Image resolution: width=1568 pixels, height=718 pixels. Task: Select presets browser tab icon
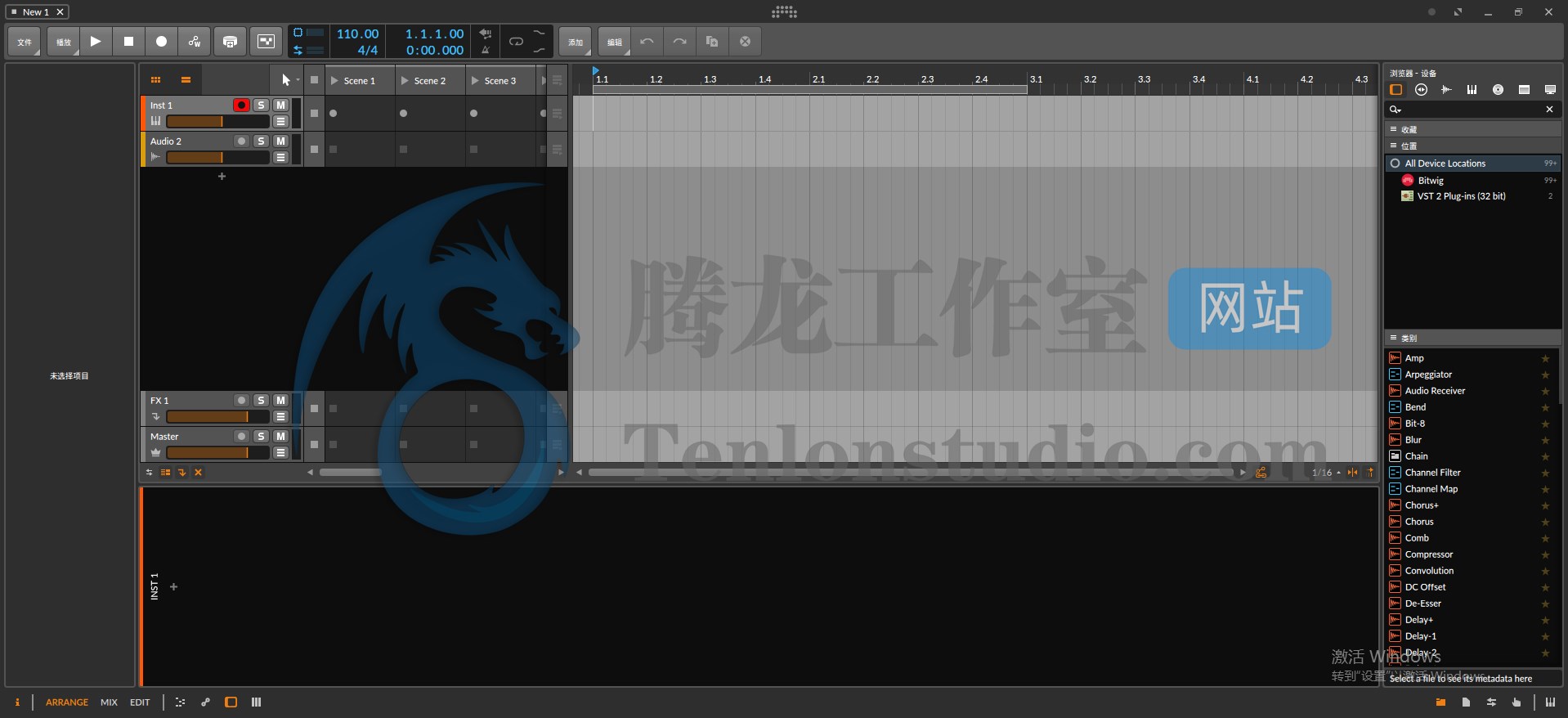point(1421,90)
